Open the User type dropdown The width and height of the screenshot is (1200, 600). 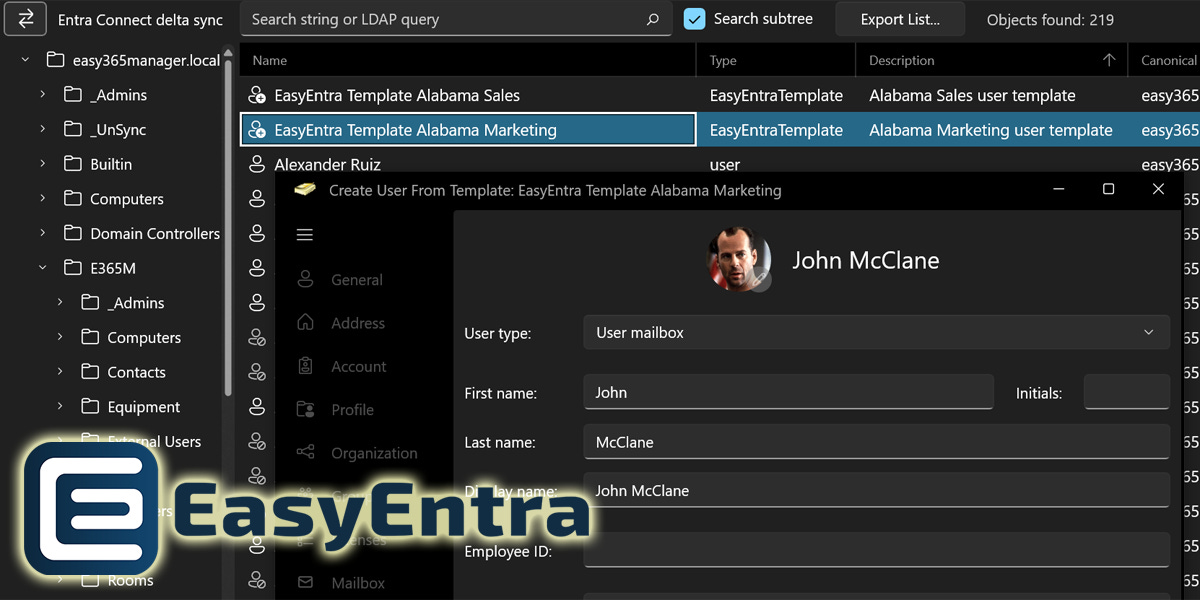[876, 333]
